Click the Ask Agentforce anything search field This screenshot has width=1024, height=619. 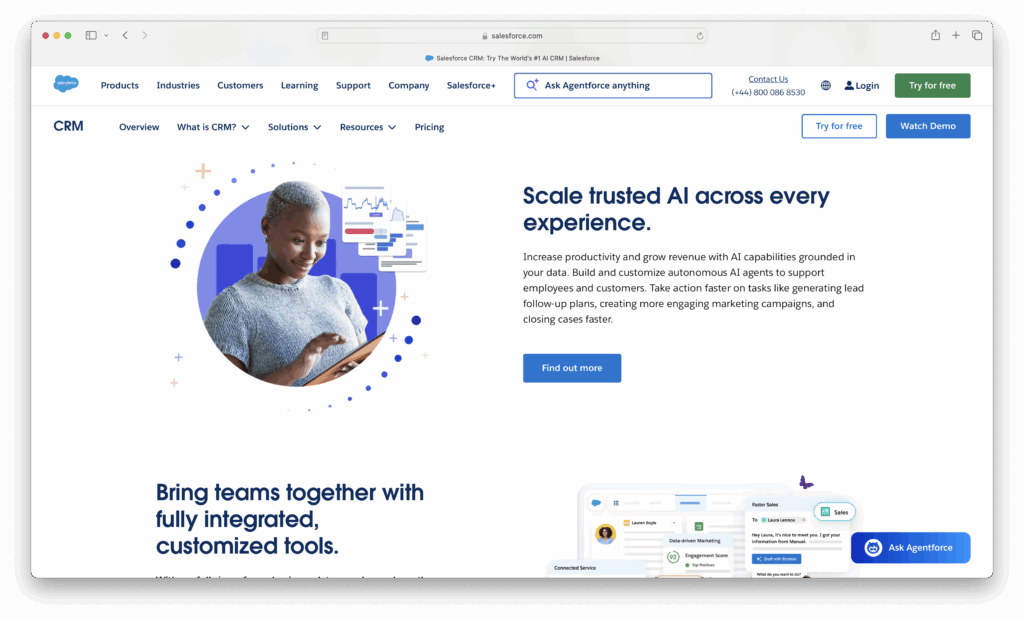[613, 86]
